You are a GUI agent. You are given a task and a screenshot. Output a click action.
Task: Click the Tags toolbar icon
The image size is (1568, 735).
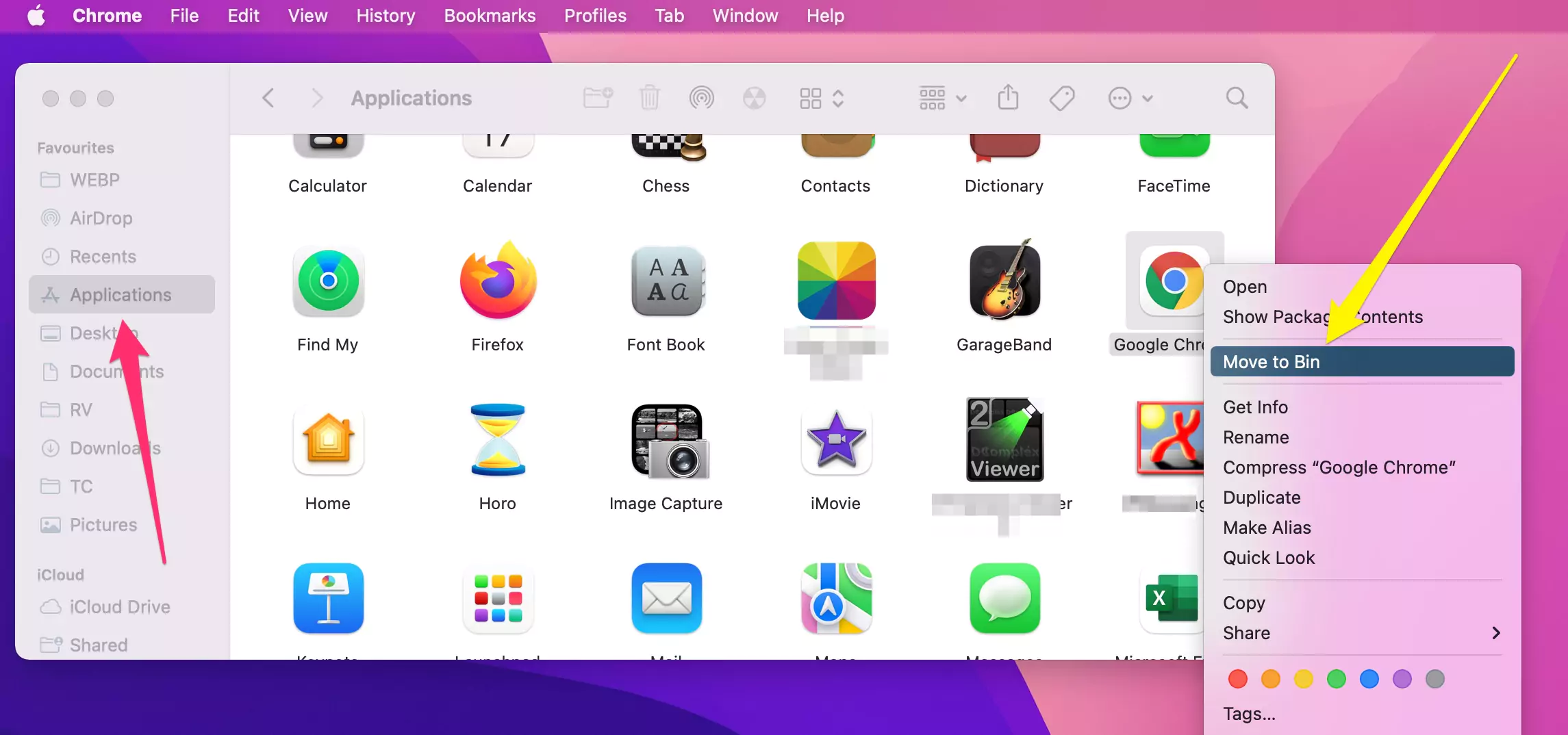(x=1061, y=99)
